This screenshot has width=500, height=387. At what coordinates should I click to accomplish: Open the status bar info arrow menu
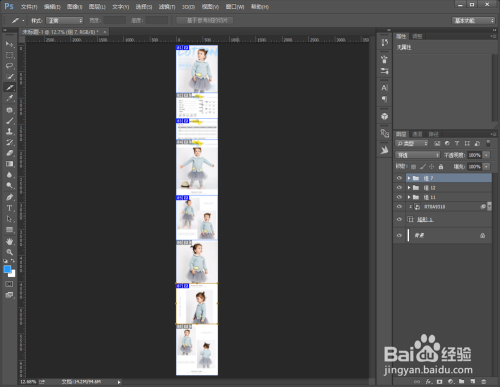119,382
